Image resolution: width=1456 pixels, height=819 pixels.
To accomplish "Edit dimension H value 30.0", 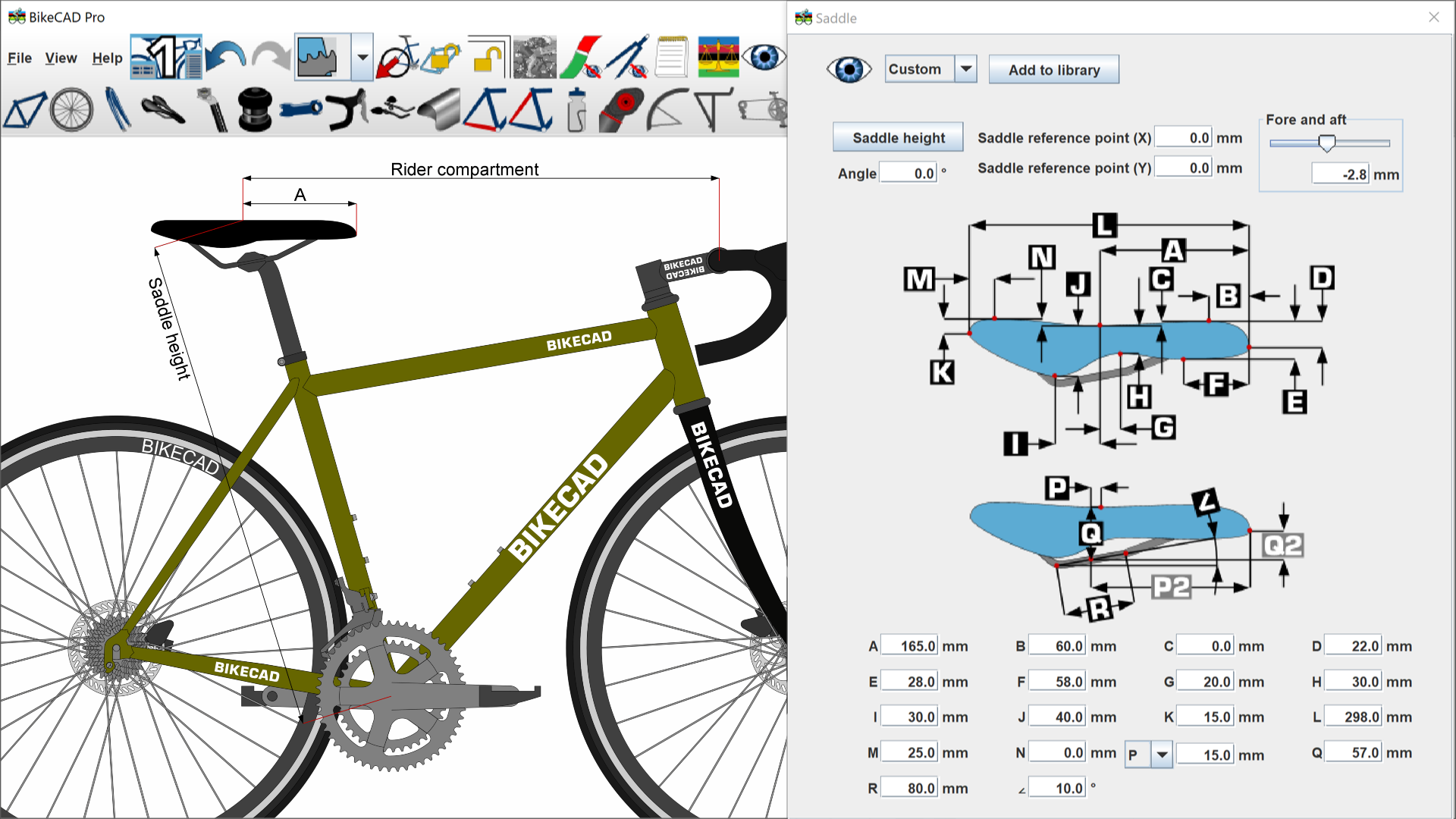I will pos(1354,682).
